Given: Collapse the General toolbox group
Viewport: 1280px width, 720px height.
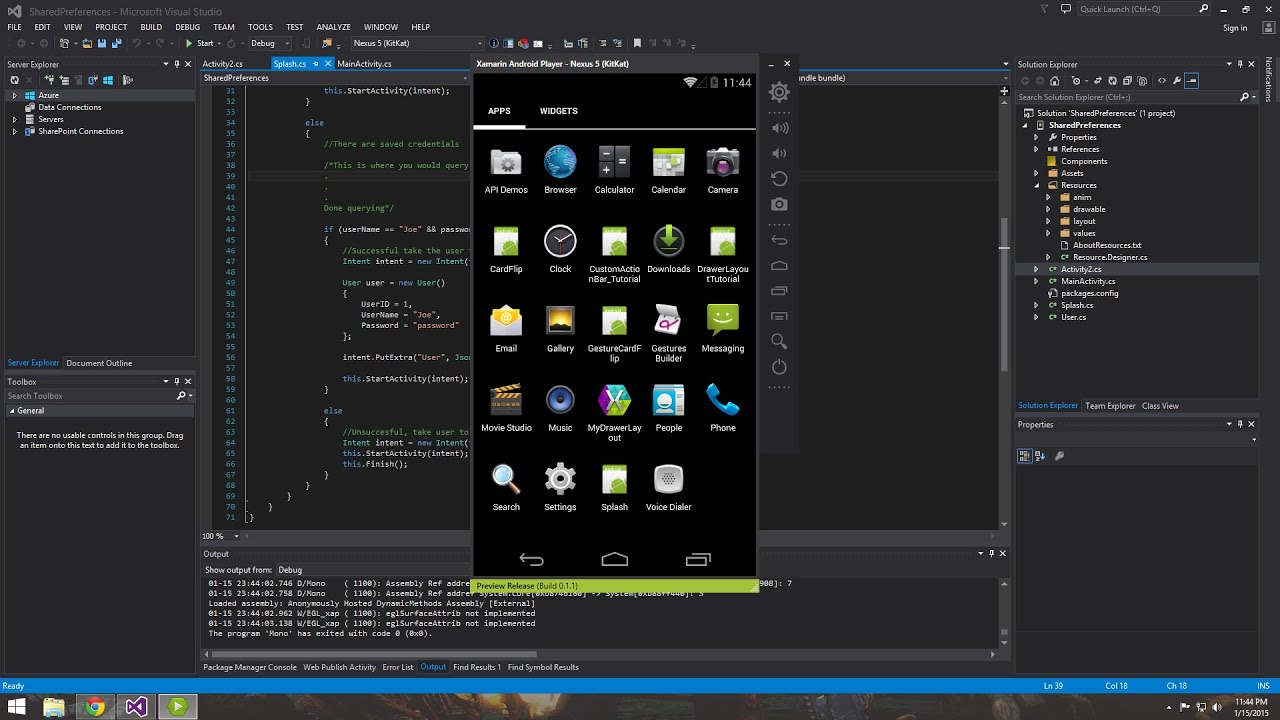Looking at the screenshot, I should coord(12,411).
